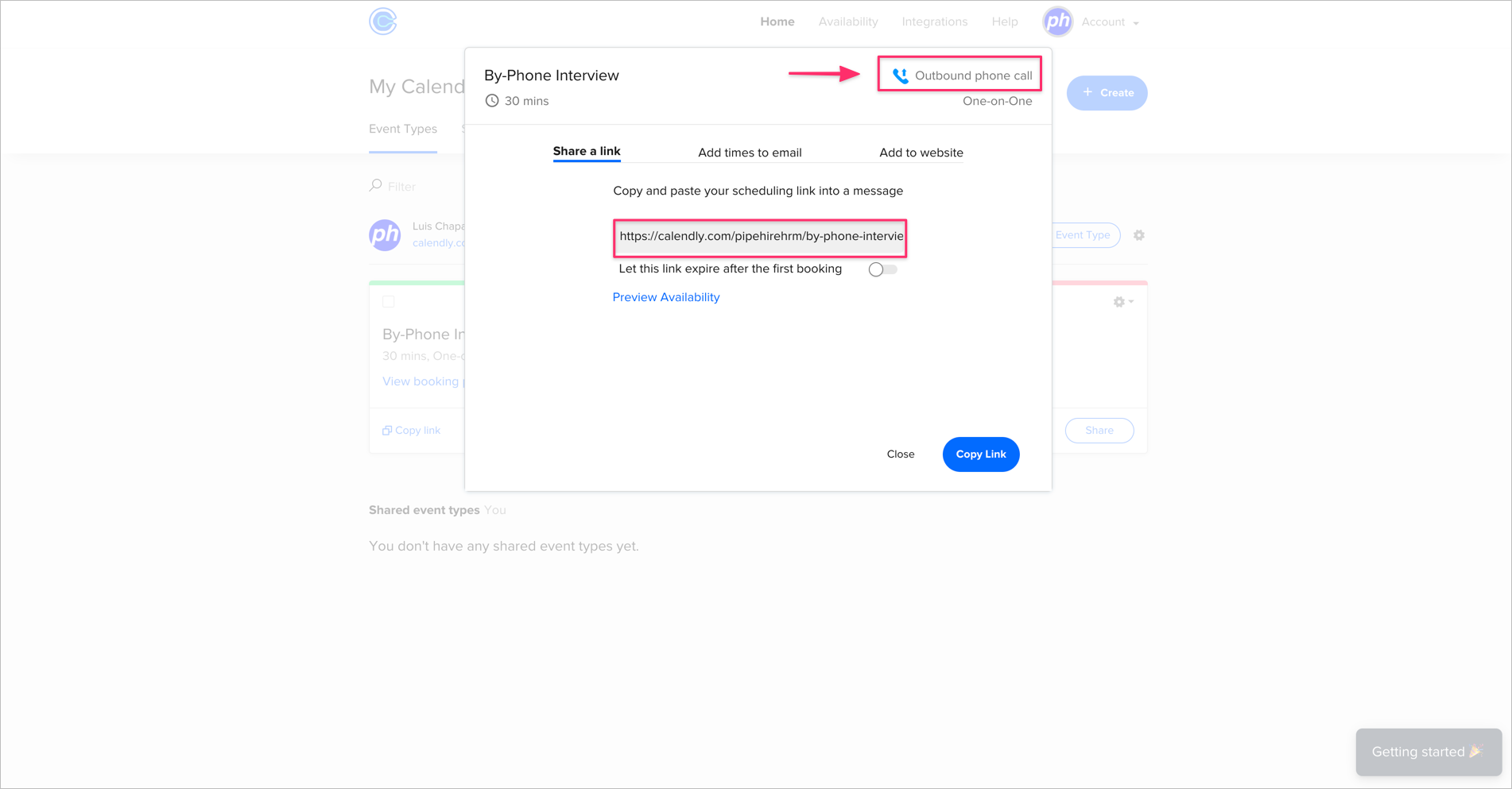Image resolution: width=1512 pixels, height=789 pixels.
Task: Open the gear settings beside New Event Type
Action: [1139, 235]
